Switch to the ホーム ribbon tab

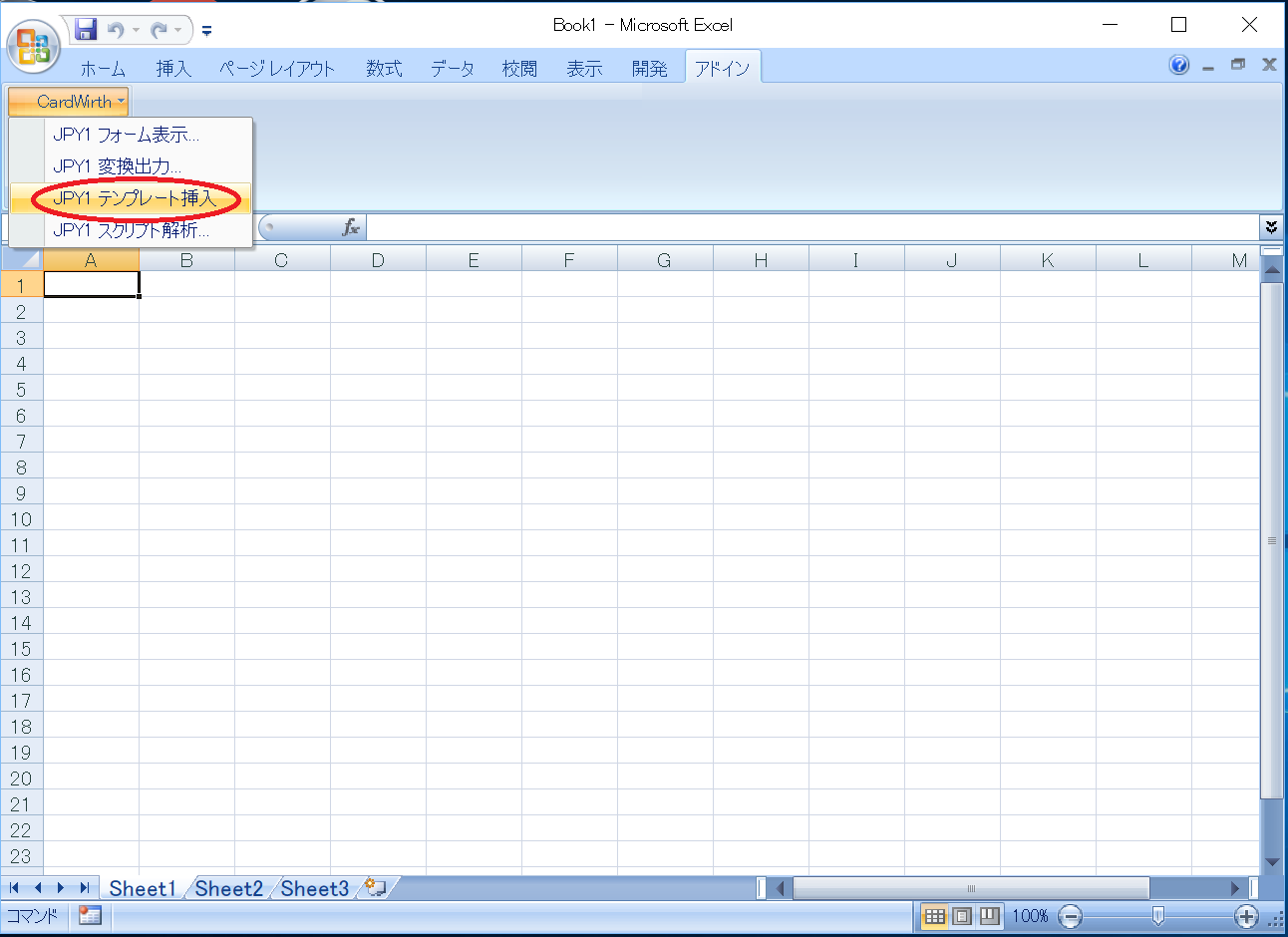103,68
